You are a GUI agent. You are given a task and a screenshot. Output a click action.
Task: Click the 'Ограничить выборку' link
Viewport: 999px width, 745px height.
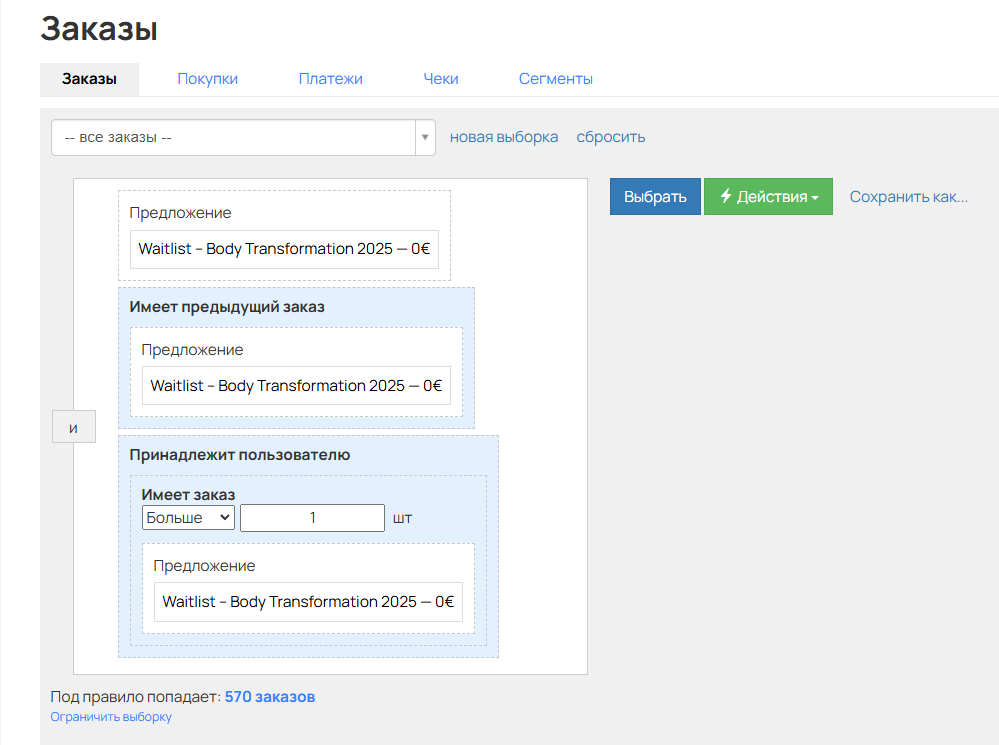111,717
